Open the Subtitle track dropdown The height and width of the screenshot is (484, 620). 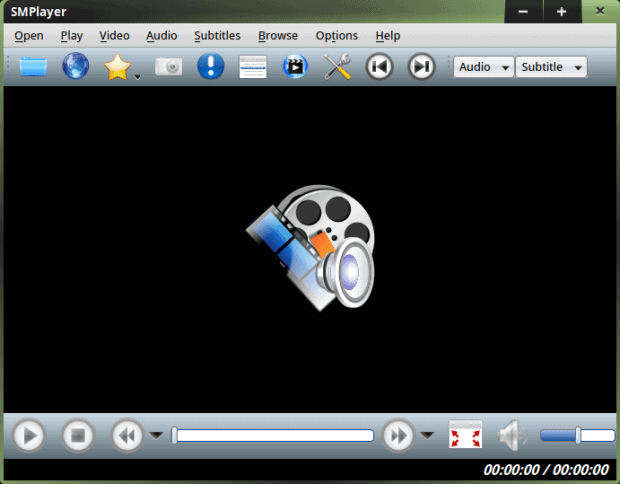click(x=551, y=67)
